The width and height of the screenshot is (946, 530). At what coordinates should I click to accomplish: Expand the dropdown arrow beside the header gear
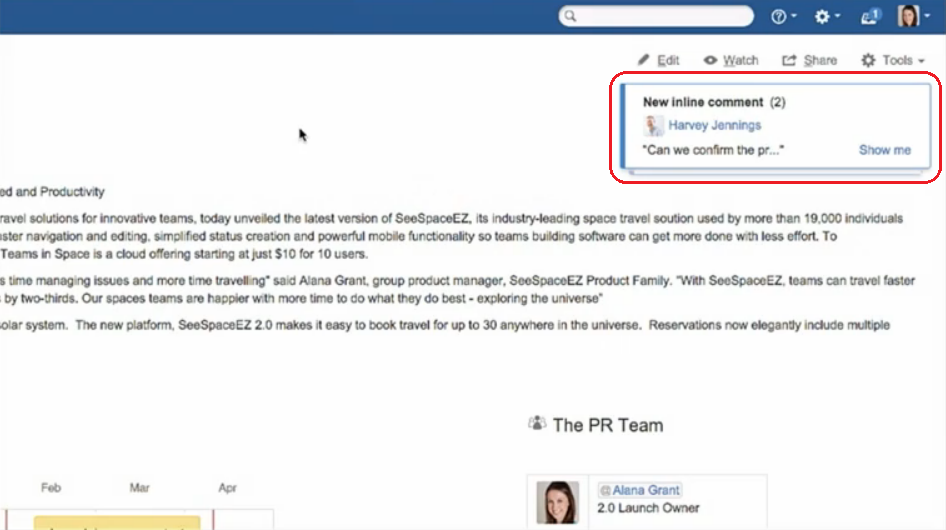pyautogui.click(x=837, y=18)
